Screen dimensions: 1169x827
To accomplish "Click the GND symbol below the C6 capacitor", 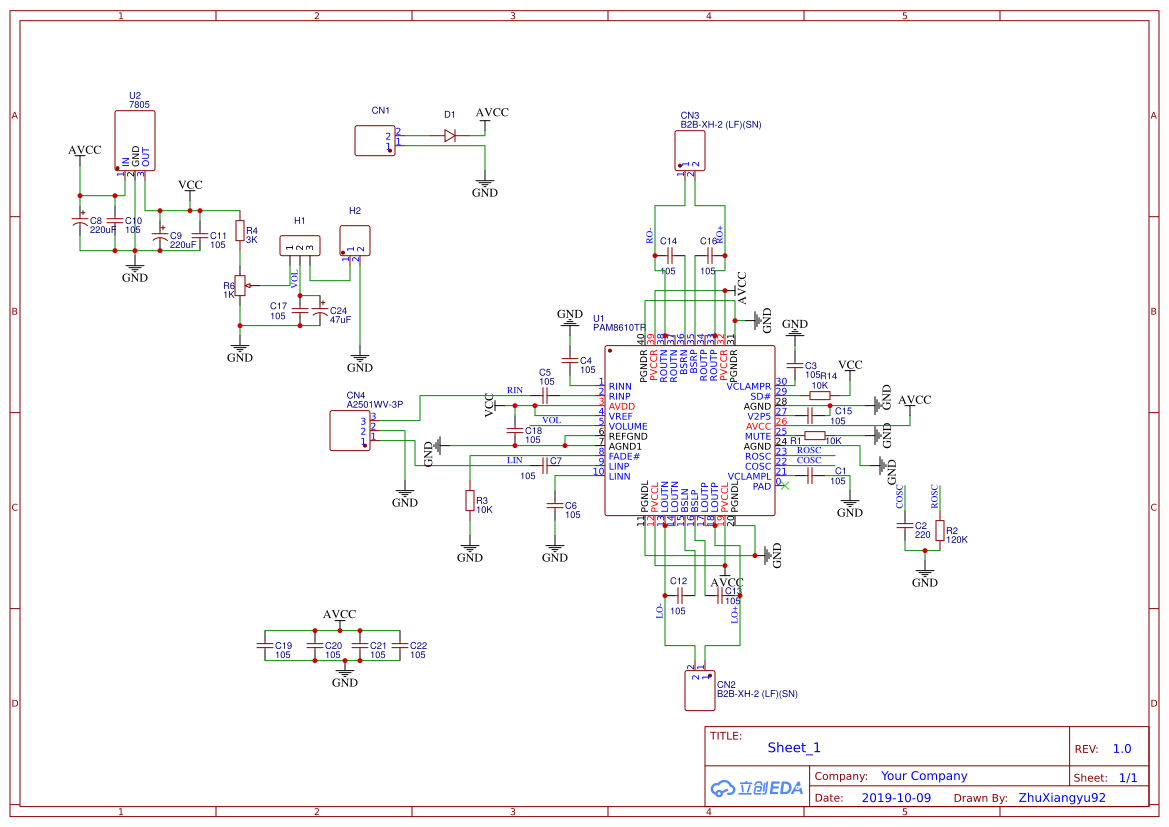I will pyautogui.click(x=555, y=553).
